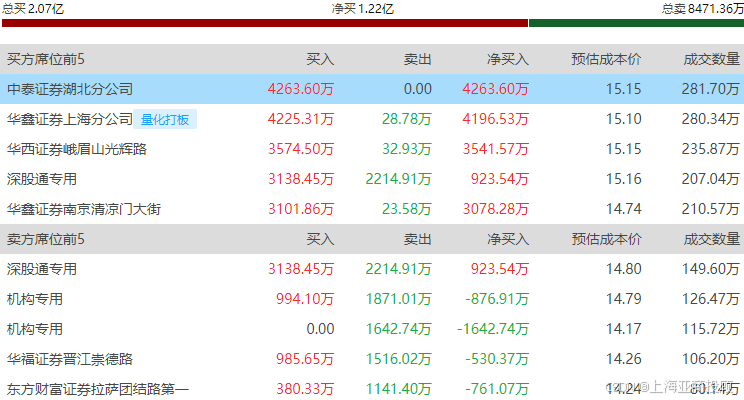Click the 14.17 estimated cost price
The width and height of the screenshot is (744, 400).
coord(623,329)
